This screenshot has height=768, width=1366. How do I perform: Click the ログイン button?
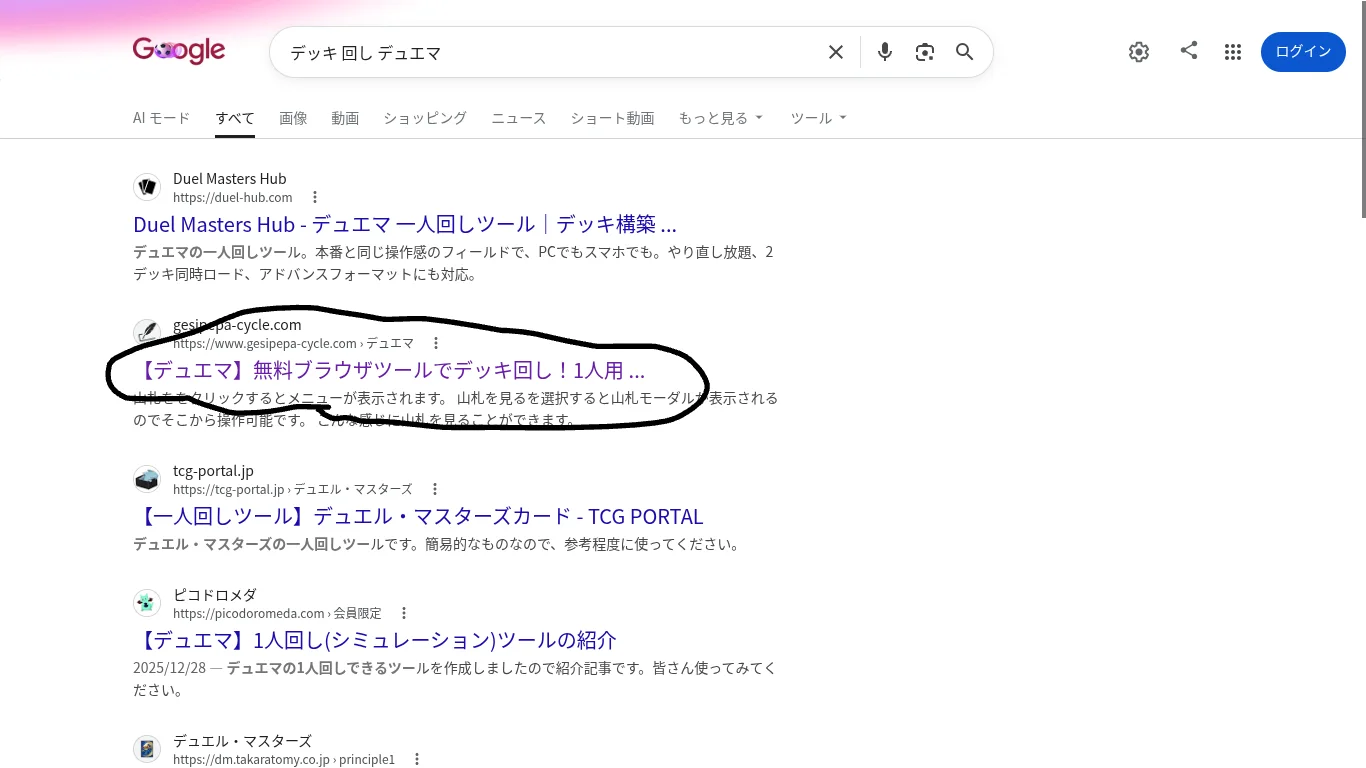(x=1303, y=52)
